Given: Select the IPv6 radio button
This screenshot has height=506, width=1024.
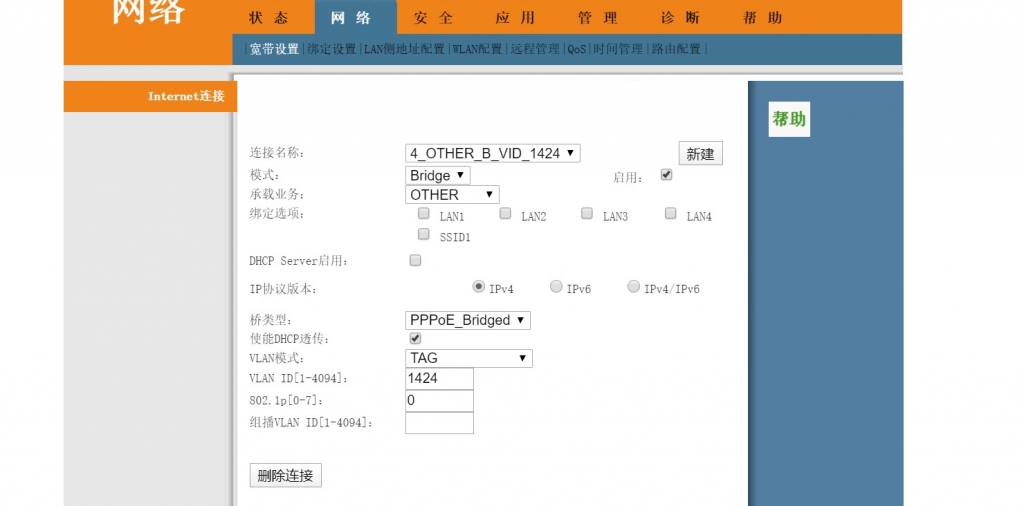Looking at the screenshot, I should [x=556, y=287].
